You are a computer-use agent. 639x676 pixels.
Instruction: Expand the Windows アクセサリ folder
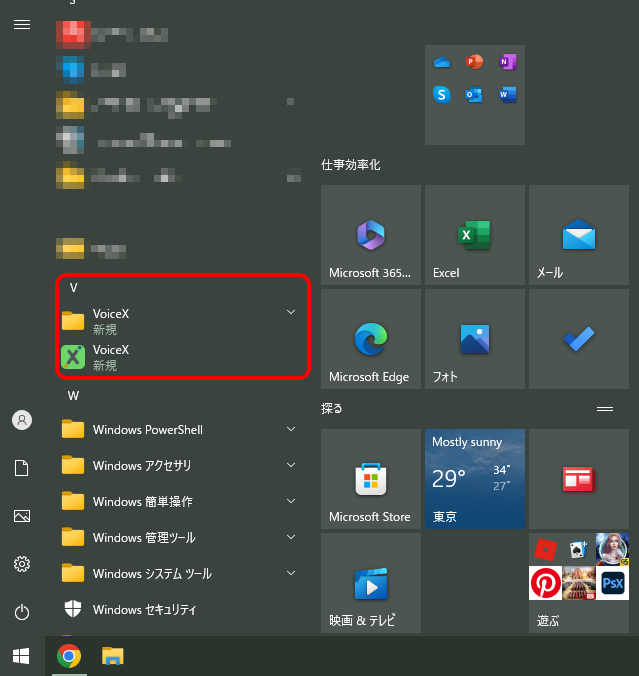click(291, 465)
